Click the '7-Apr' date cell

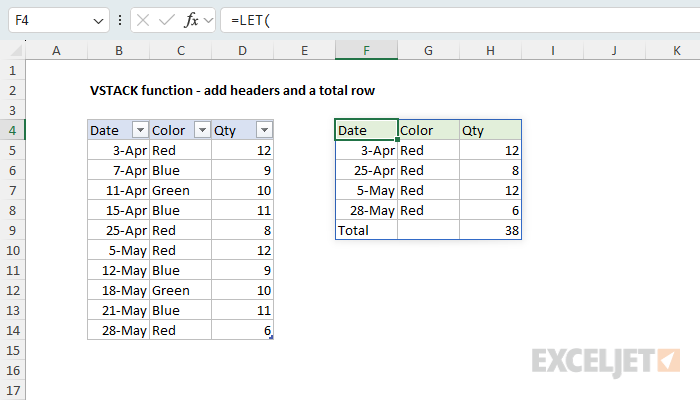[119, 171]
